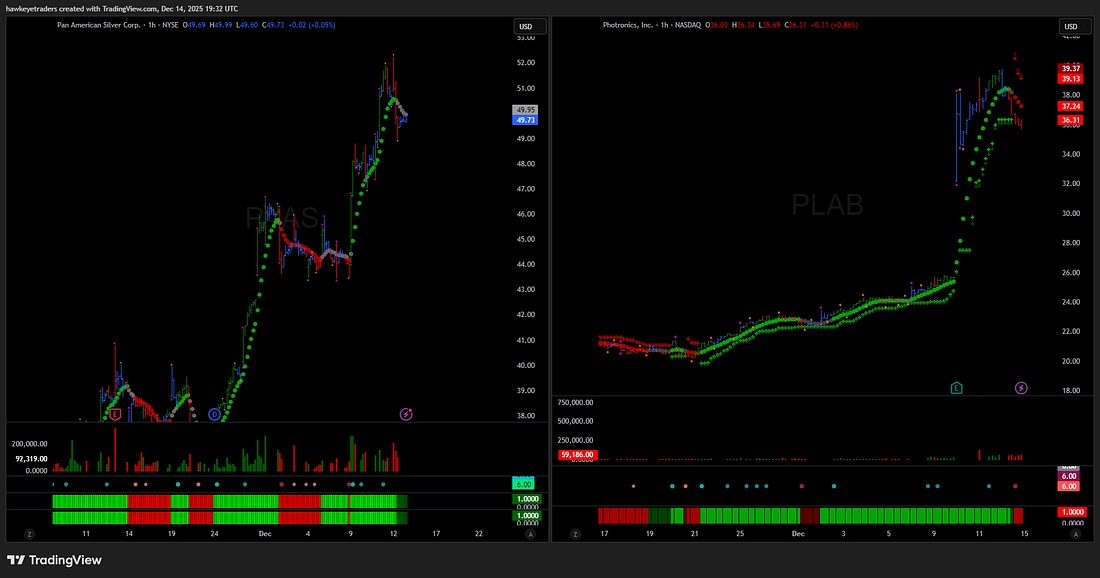
Task: Click the purple lightning marker on PAAS chart
Action: (405, 415)
